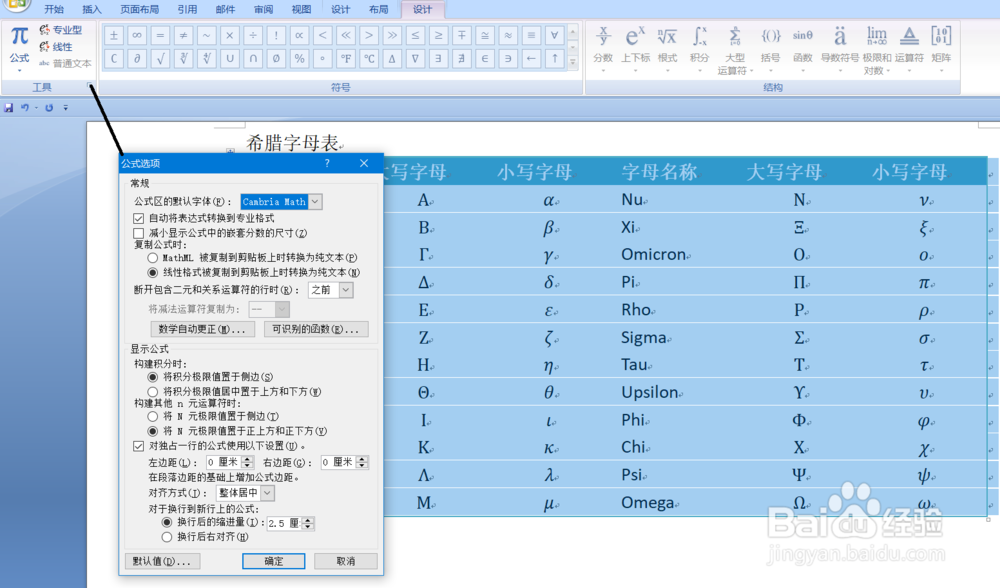Screen dimensions: 1000x588
Task: Confirm dialog with 确定 button
Action: click(274, 561)
